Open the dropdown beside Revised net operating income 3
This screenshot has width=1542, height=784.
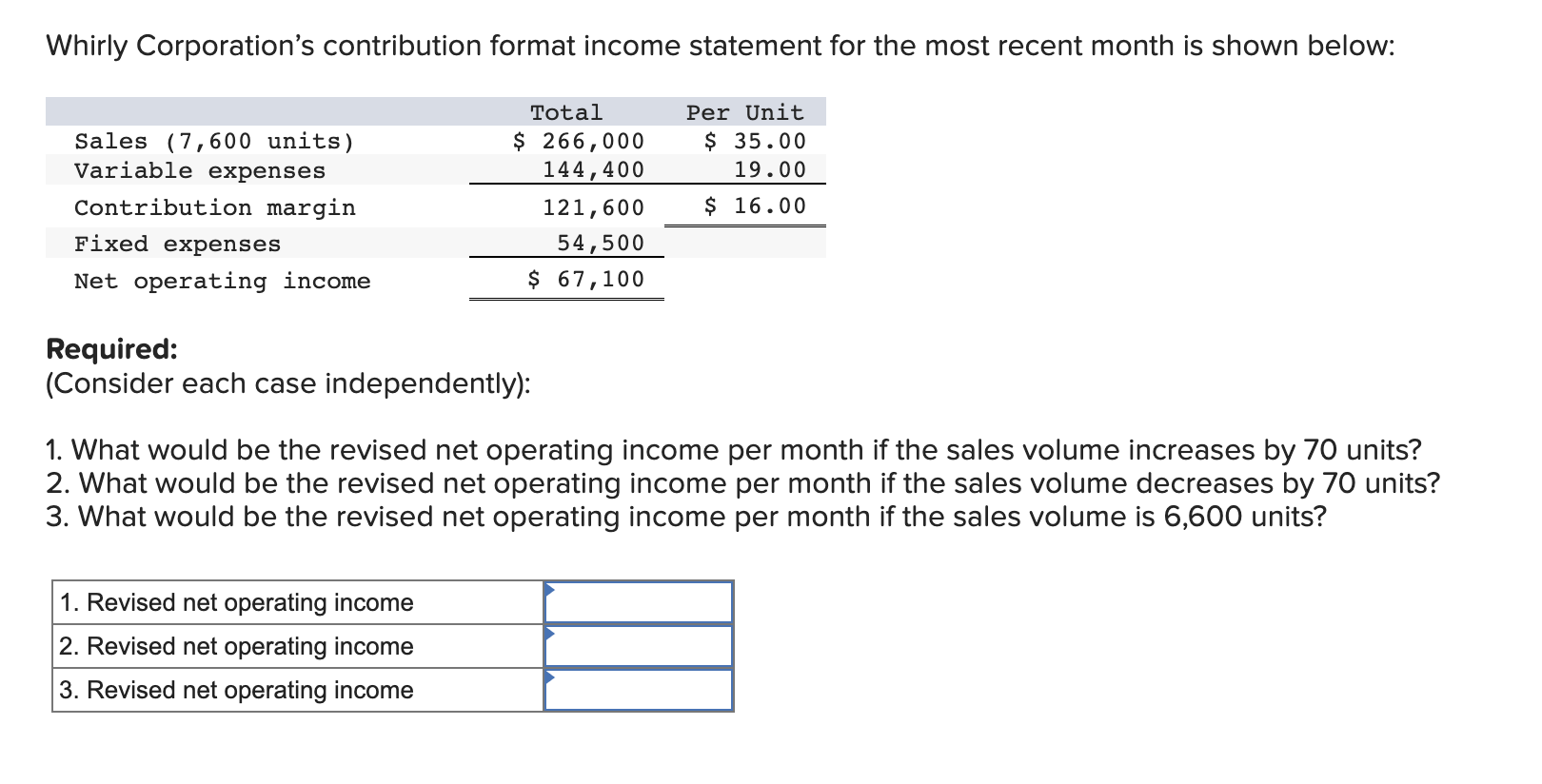click(552, 678)
